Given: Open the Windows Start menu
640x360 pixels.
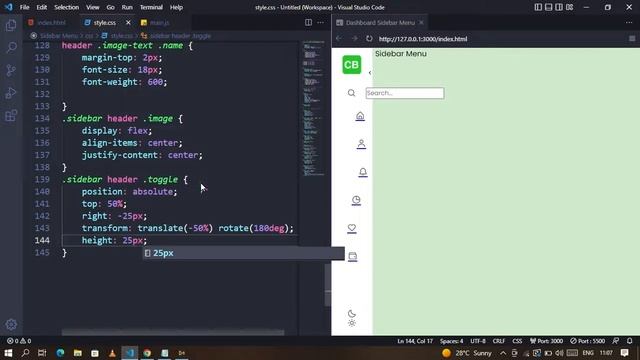Looking at the screenshot, I should tap(8, 353).
